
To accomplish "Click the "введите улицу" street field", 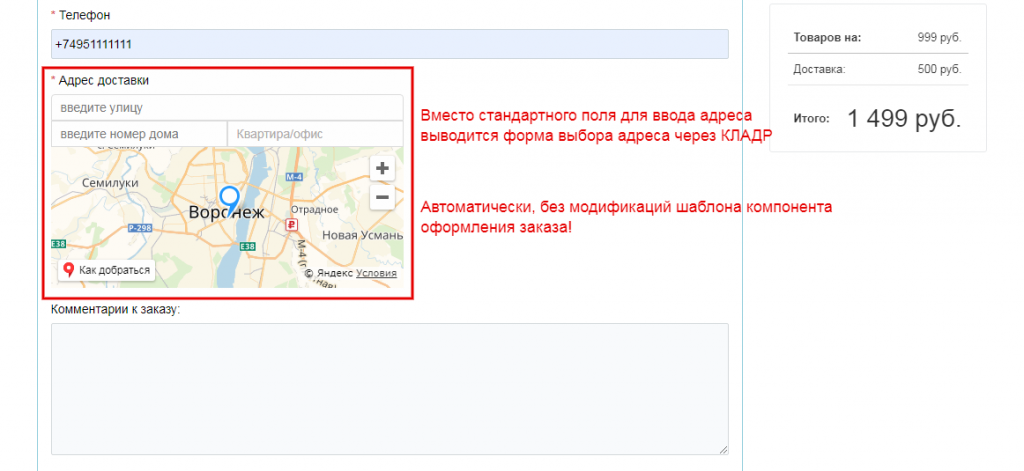I will point(227,107).
